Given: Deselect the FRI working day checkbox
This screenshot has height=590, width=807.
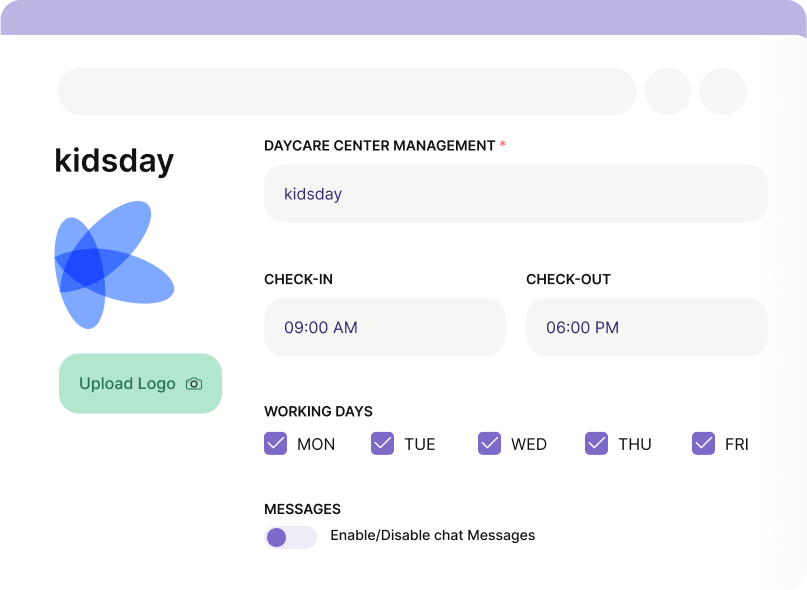Looking at the screenshot, I should (x=704, y=443).
